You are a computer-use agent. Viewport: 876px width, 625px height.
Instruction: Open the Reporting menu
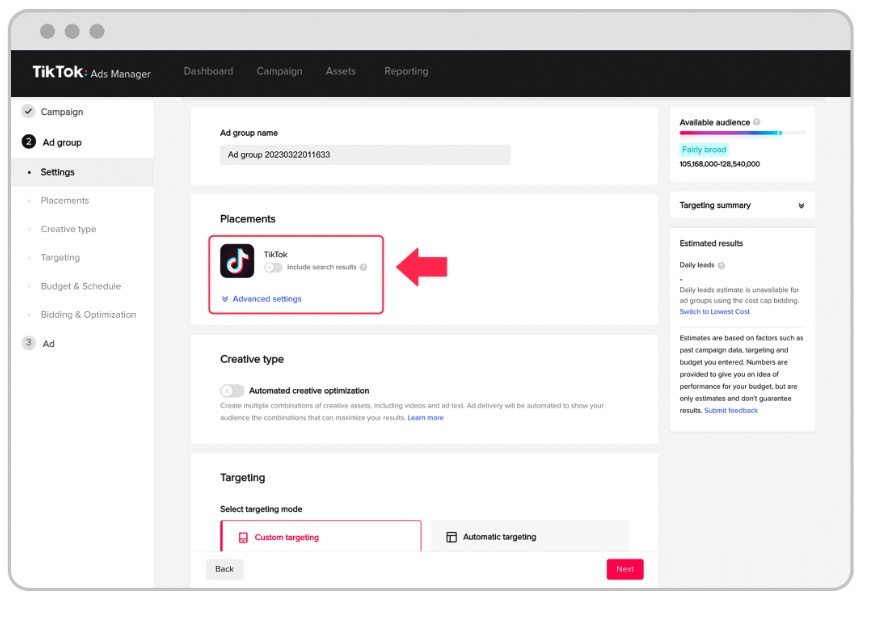(406, 71)
